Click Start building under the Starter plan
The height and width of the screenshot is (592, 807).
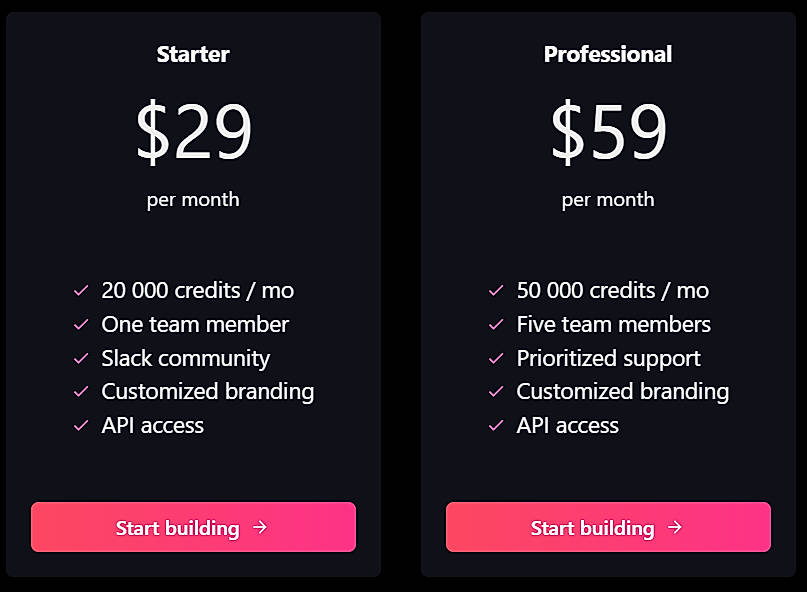[x=192, y=527]
